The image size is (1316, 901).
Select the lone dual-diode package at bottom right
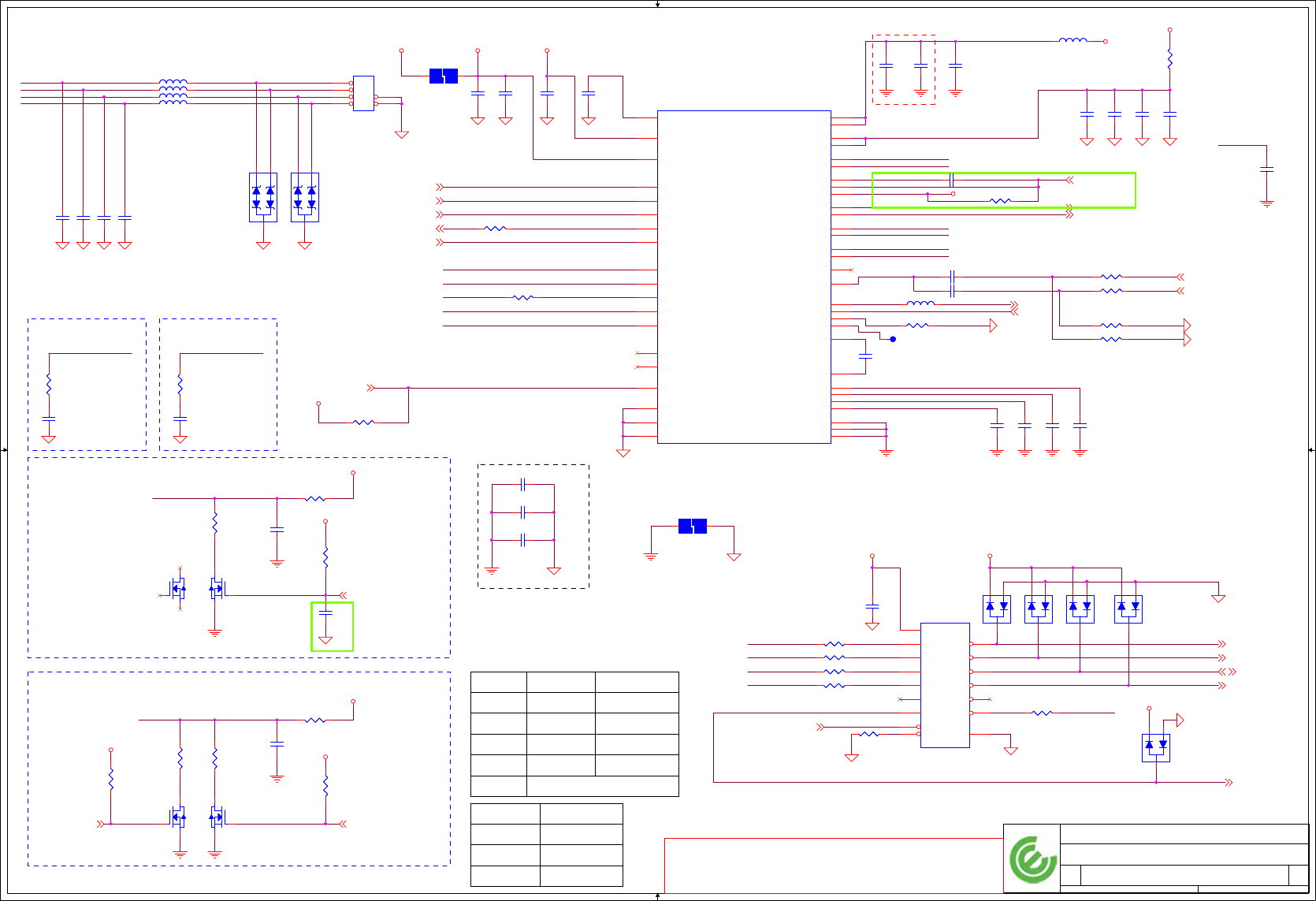point(1156,747)
